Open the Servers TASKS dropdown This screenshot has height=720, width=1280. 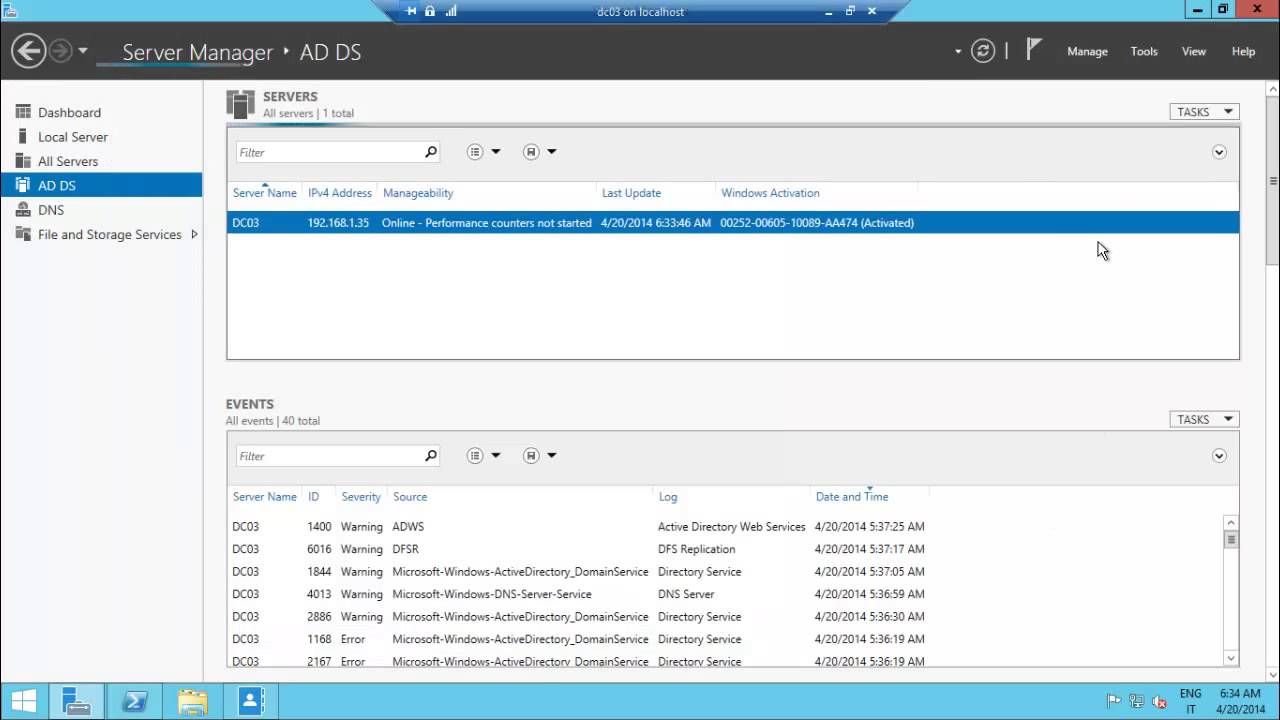pyautogui.click(x=1204, y=112)
